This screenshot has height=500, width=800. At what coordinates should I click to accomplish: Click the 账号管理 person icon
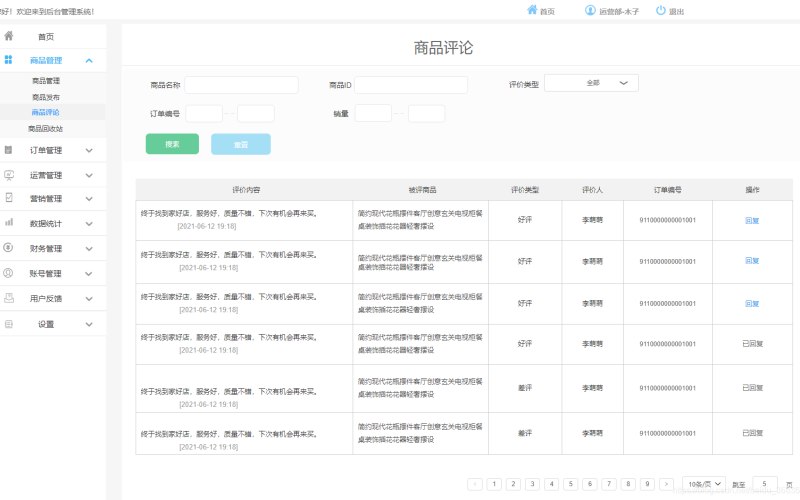(8, 273)
